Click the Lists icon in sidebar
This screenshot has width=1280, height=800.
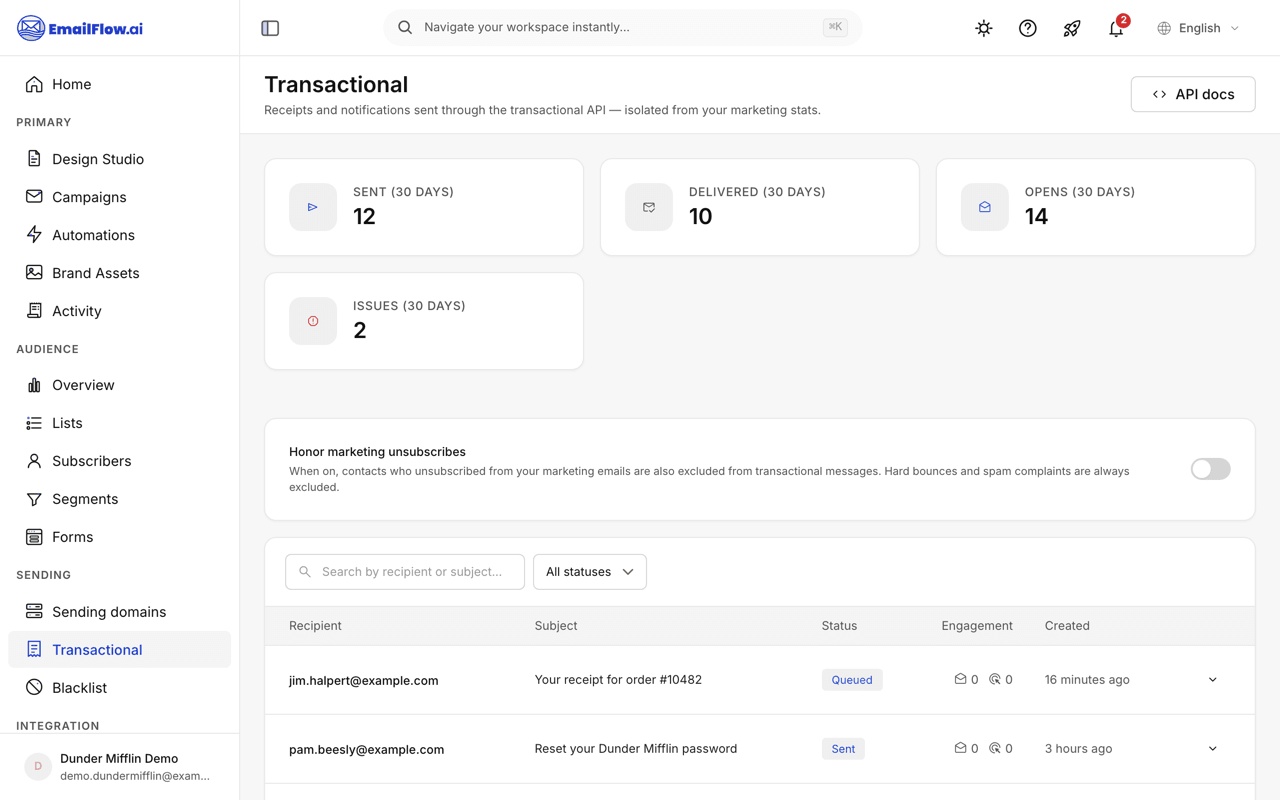pos(34,423)
